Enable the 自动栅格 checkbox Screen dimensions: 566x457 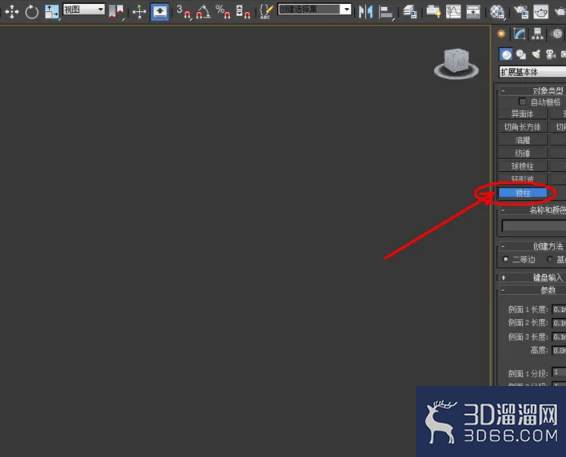pos(522,101)
